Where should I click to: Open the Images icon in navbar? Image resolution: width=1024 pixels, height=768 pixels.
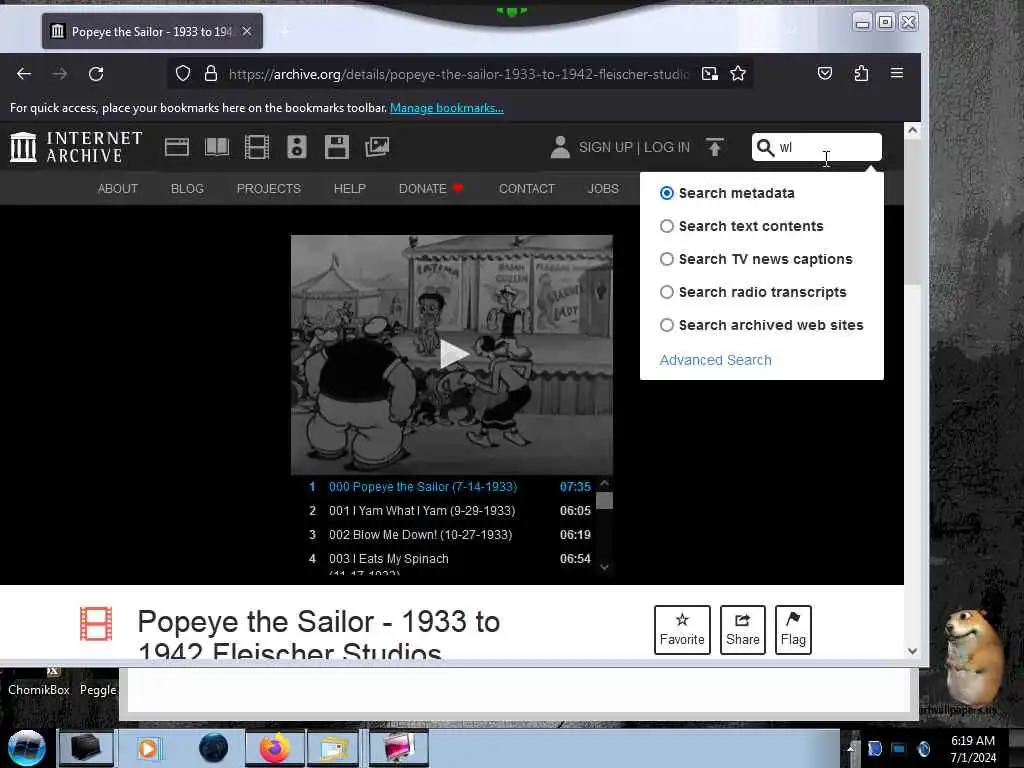pos(377,147)
